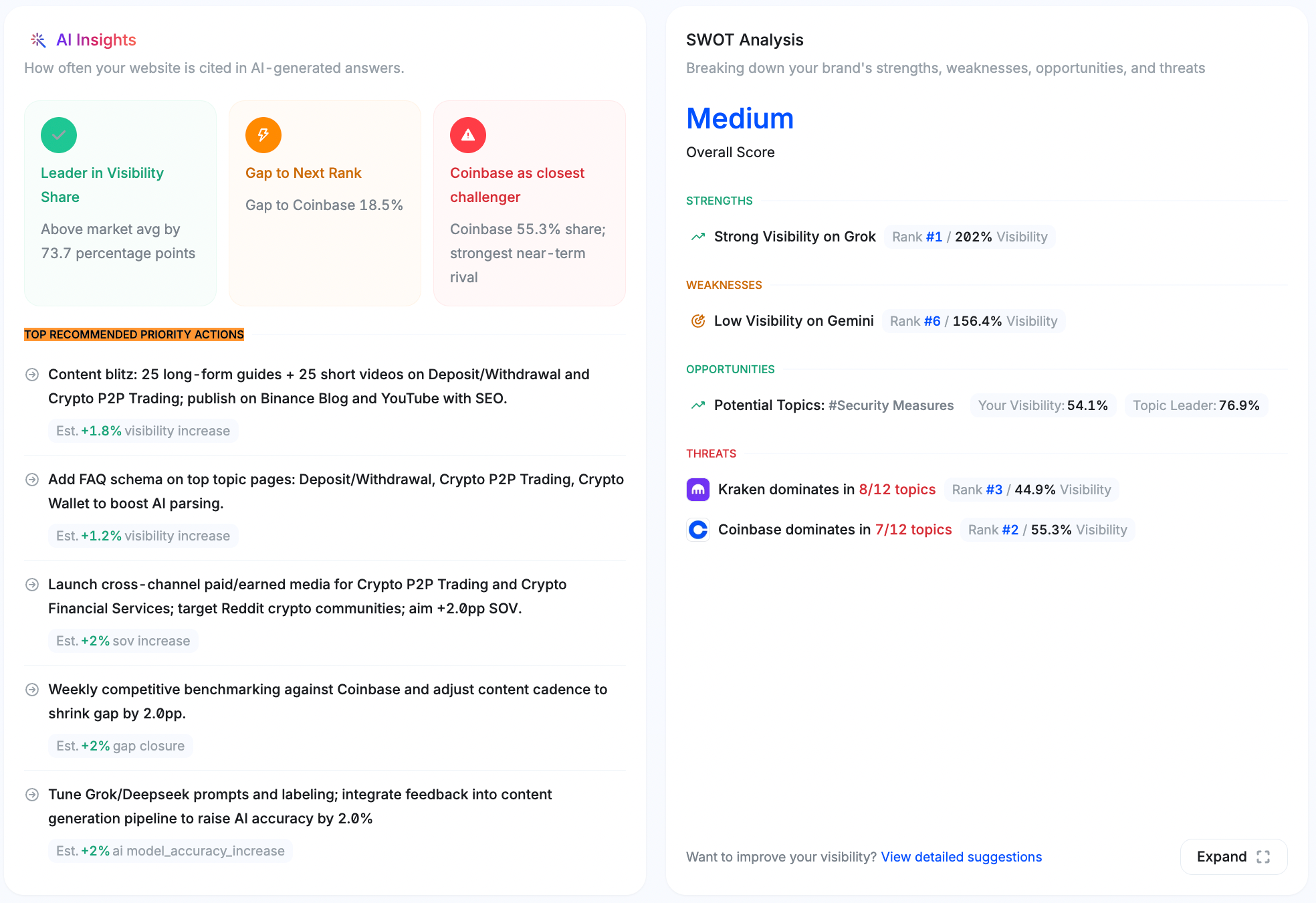
Task: Open the Expand view of SWOT Analysis
Action: pos(1233,856)
